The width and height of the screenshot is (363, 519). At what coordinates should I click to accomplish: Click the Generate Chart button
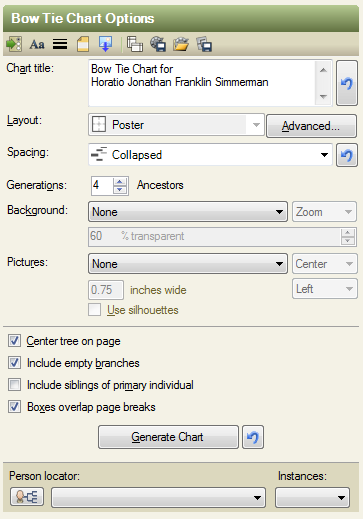tap(168, 437)
